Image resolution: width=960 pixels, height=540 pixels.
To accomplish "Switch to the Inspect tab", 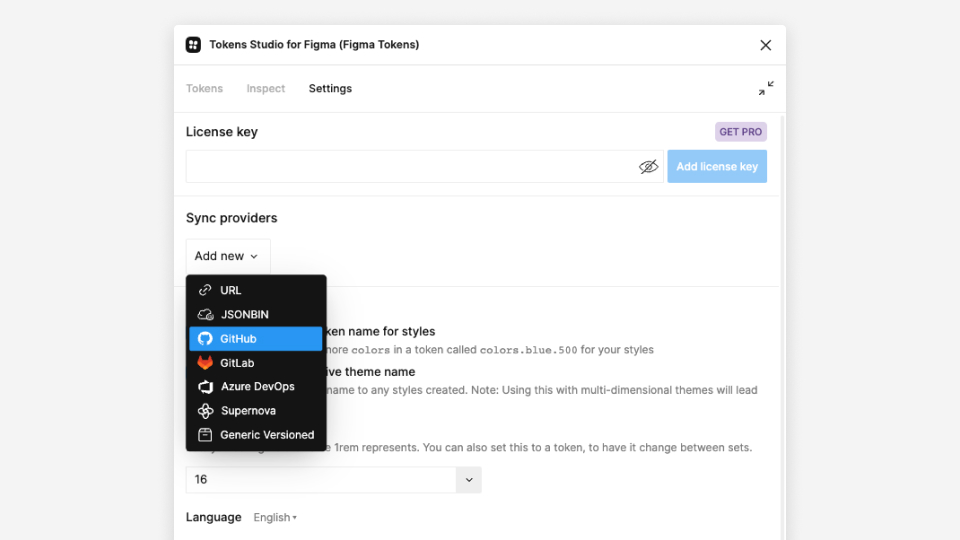I will click(266, 89).
